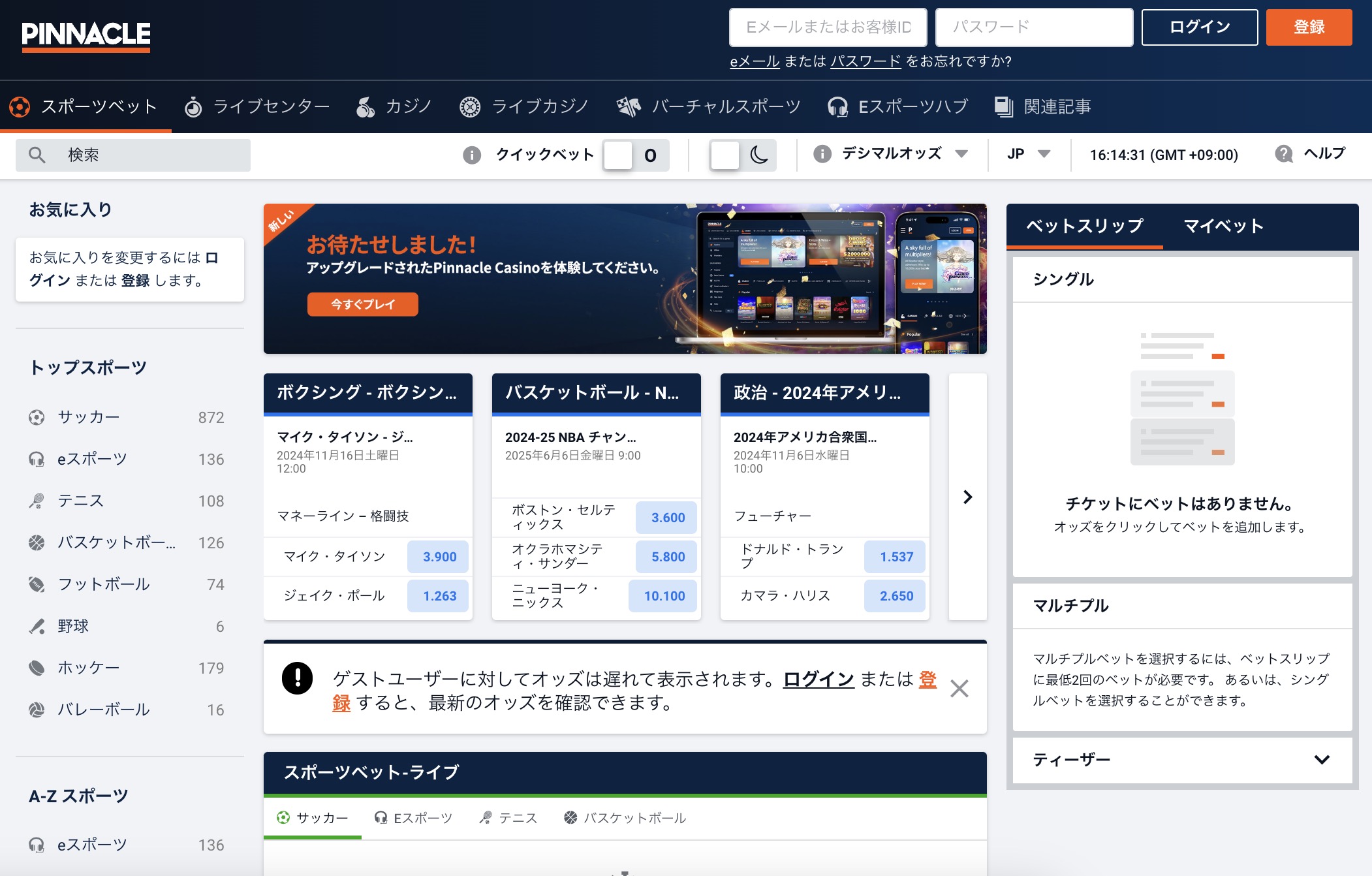The width and height of the screenshot is (1372, 876).
Task: Toggle the クイックベット switch
Action: [636, 155]
